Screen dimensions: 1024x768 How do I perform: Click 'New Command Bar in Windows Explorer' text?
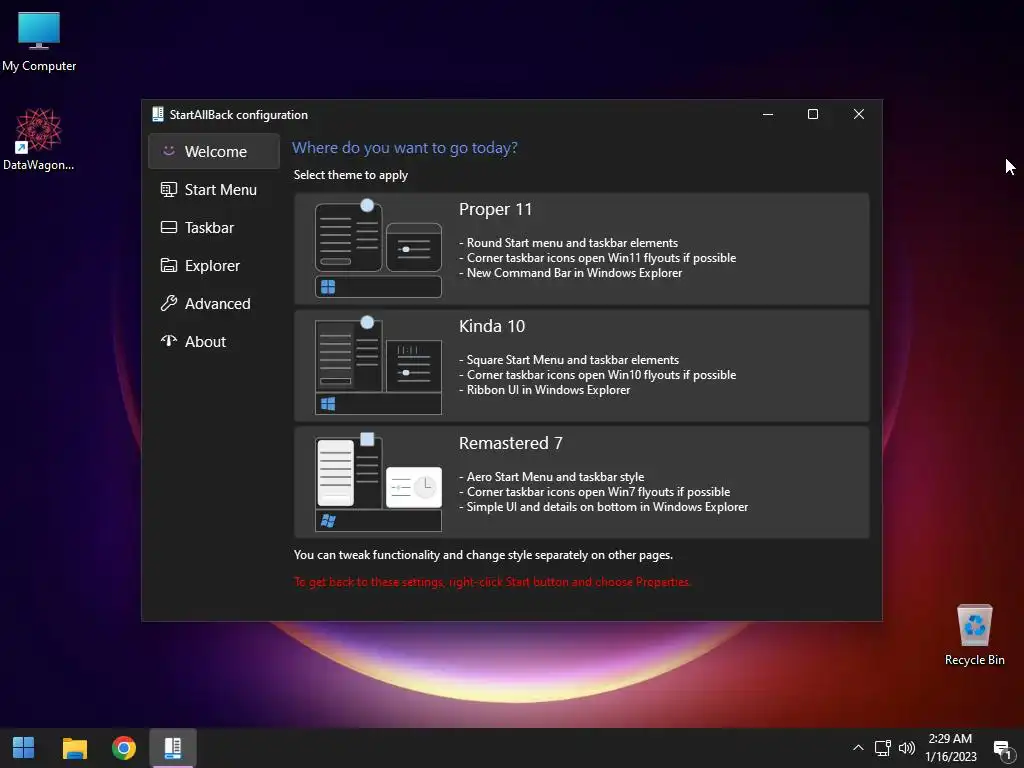(x=574, y=273)
